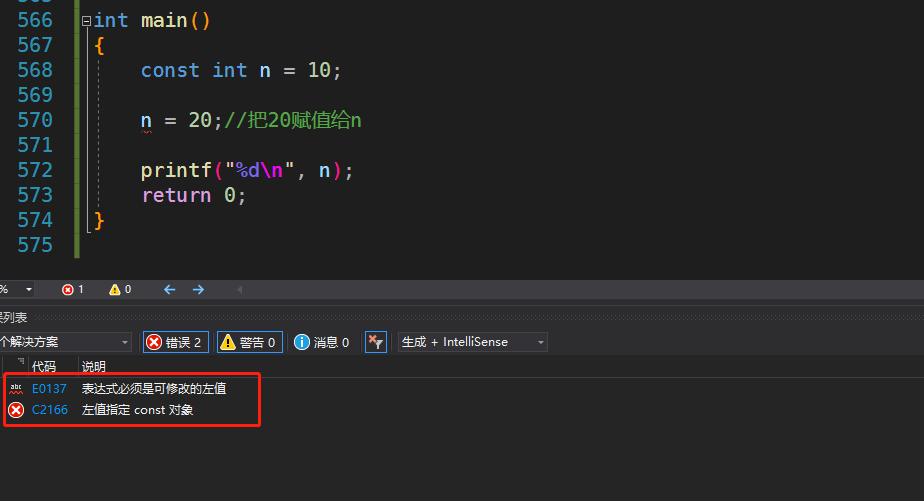Click the clear filters funnel icon
The image size is (924, 501).
coord(376,342)
